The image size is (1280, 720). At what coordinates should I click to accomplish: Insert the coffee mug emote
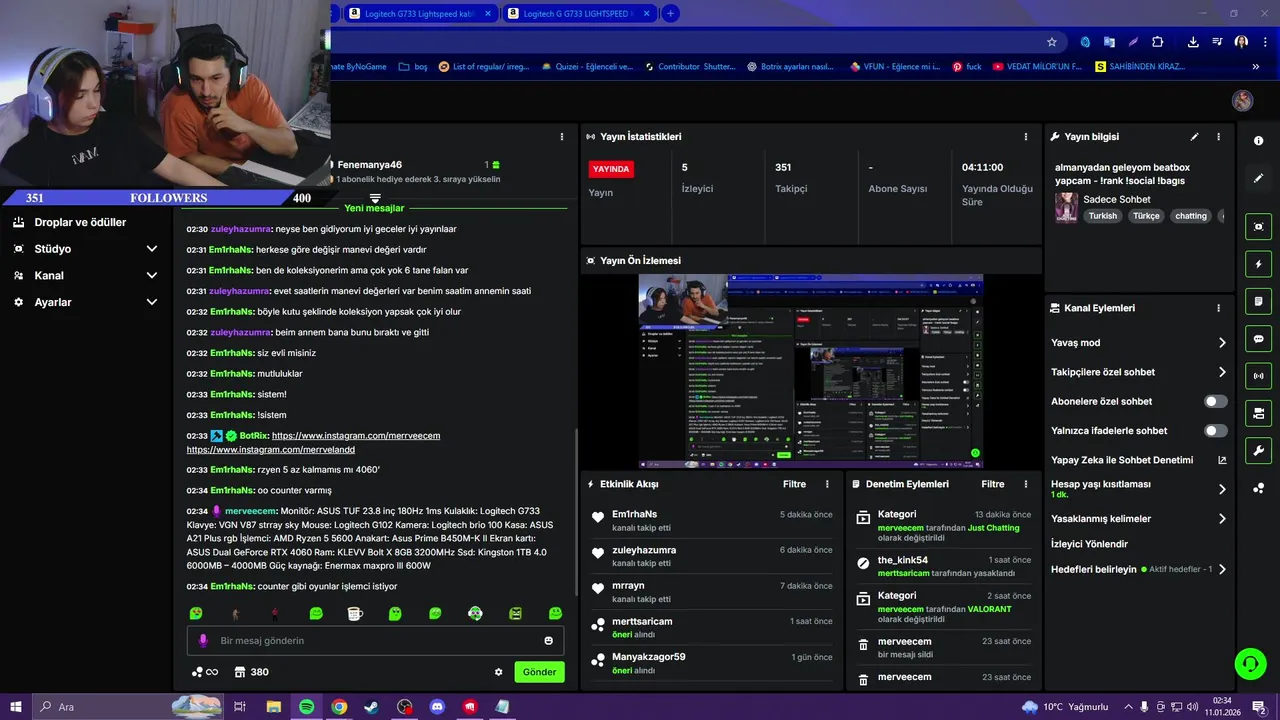click(355, 613)
